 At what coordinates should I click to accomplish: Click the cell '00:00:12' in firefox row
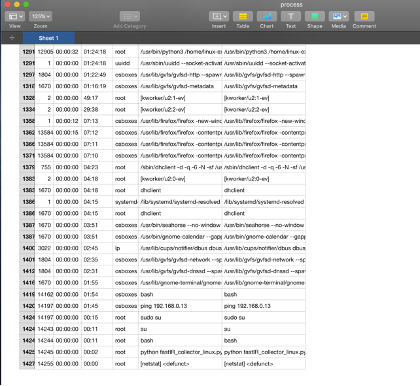tap(67, 121)
